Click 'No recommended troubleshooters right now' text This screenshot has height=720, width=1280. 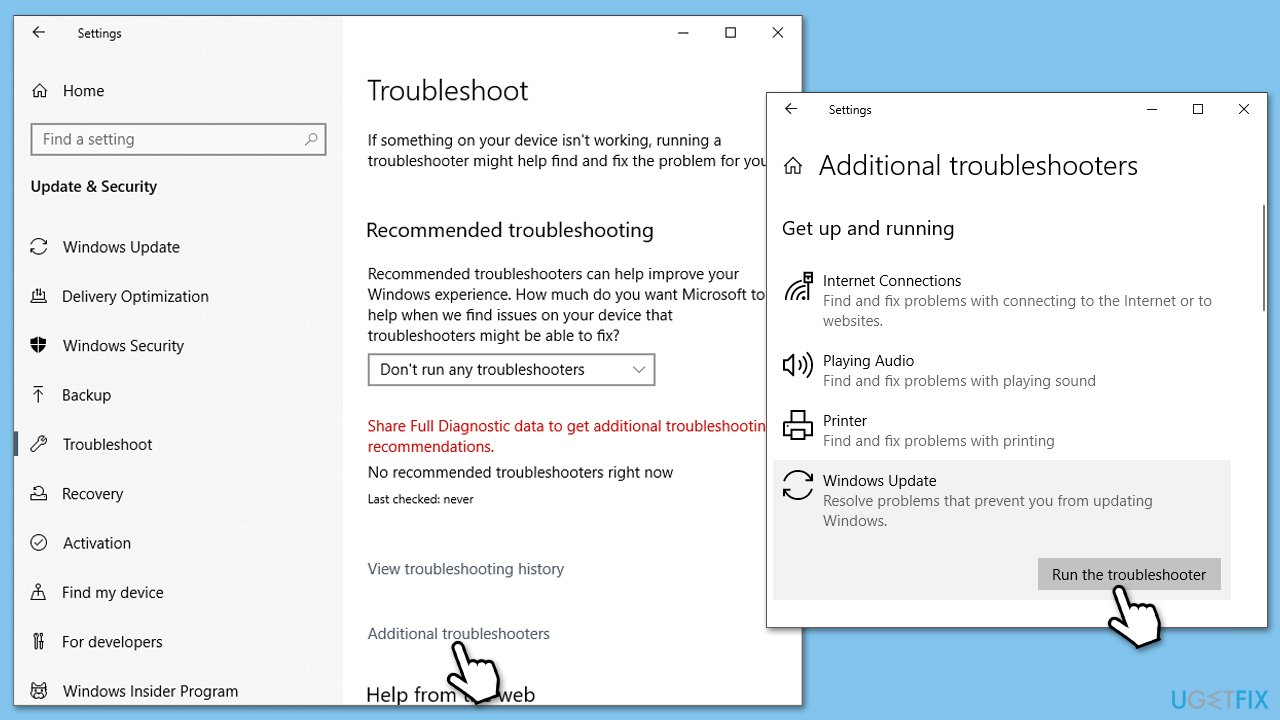point(520,472)
